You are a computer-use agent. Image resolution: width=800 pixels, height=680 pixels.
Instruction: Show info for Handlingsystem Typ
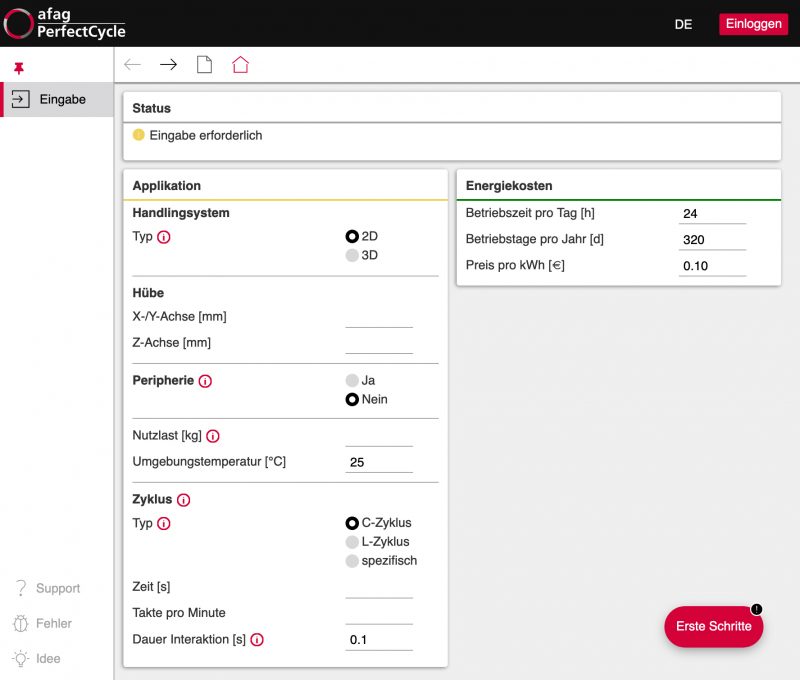click(x=164, y=237)
